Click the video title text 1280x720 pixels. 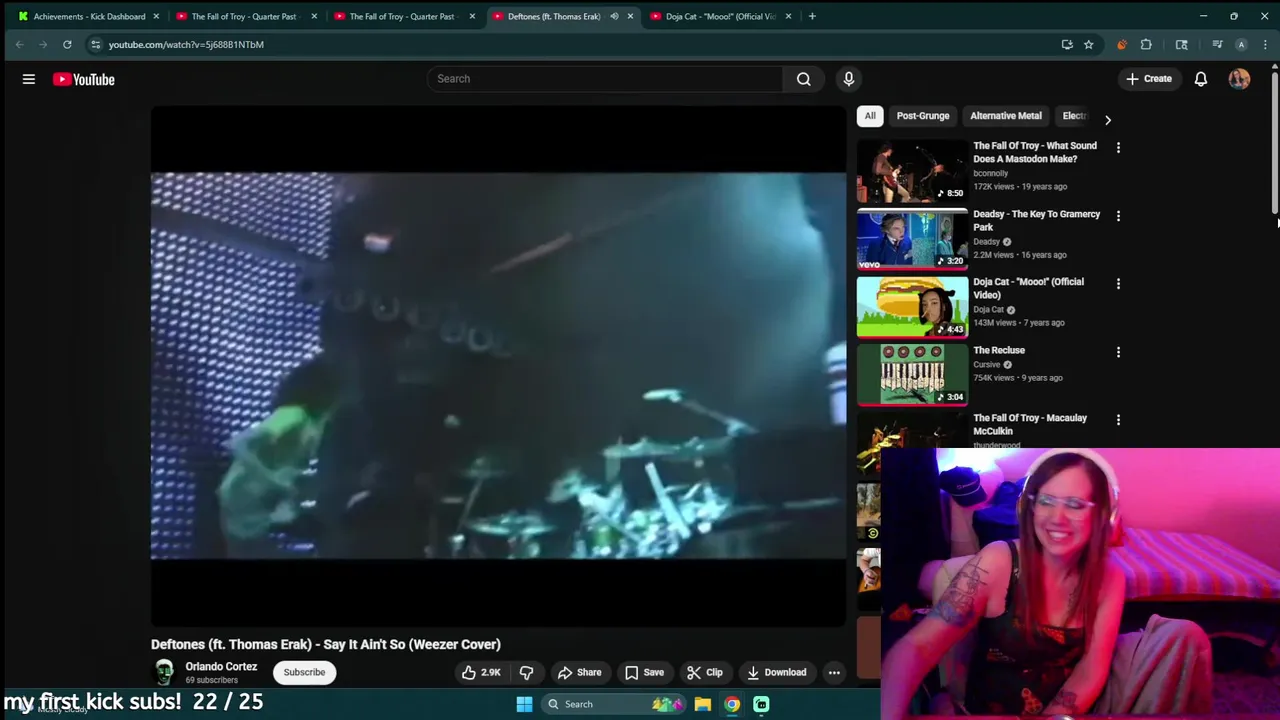[x=326, y=644]
